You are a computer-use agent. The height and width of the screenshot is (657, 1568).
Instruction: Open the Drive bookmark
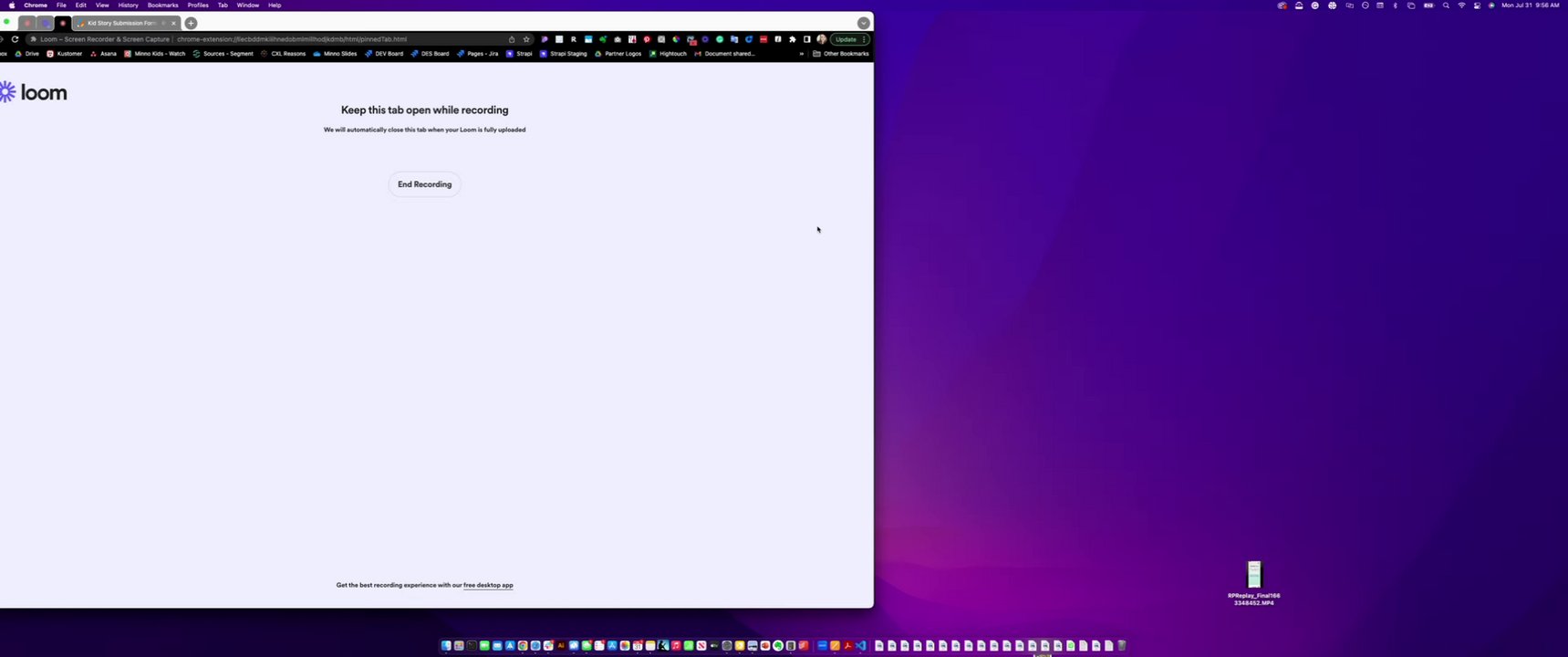[27, 54]
